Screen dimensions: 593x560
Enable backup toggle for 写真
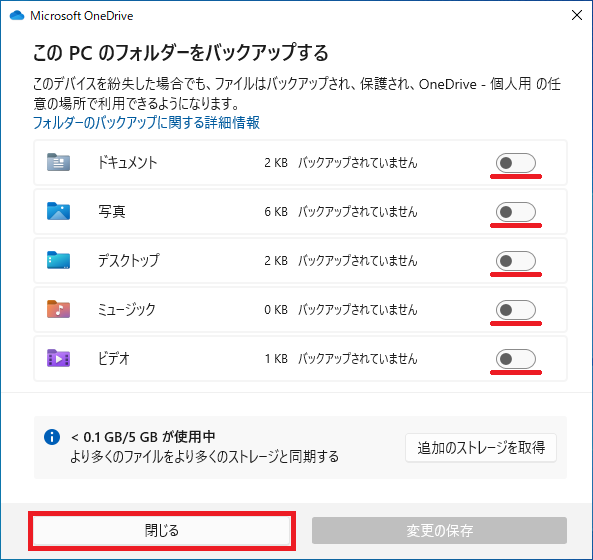(515, 212)
